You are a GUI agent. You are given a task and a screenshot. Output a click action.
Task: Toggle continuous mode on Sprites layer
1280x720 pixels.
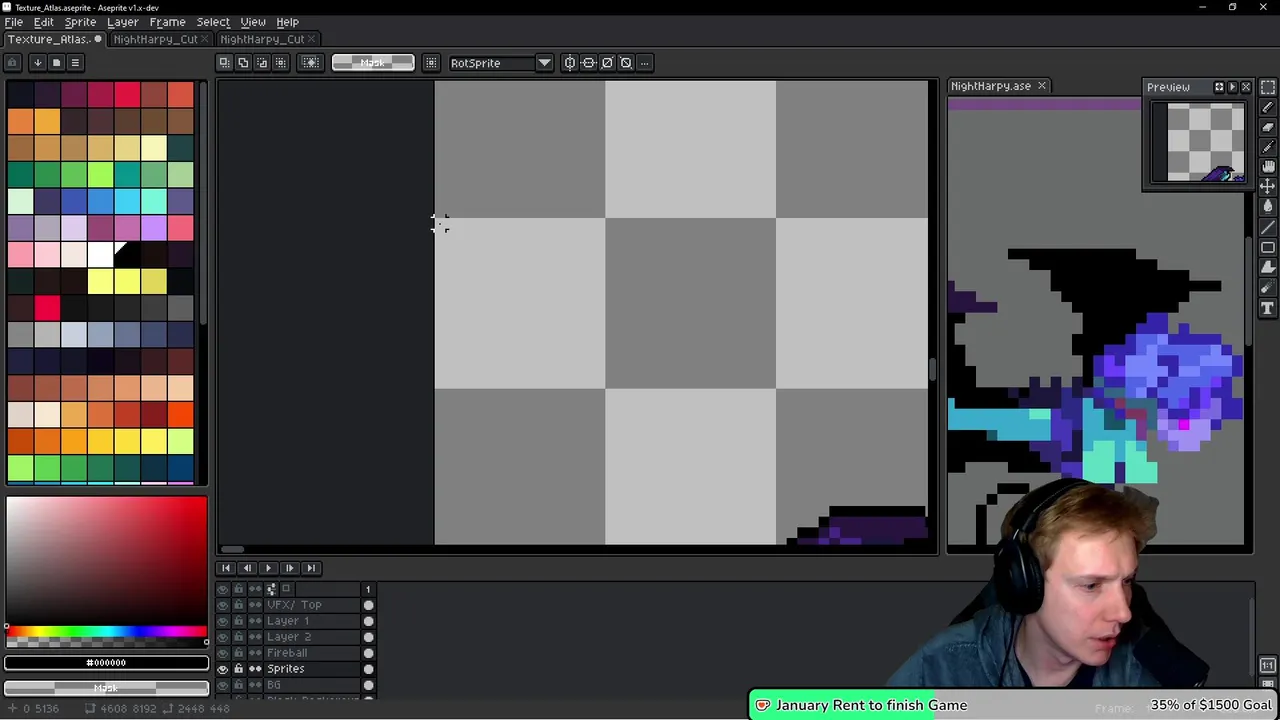pyautogui.click(x=255, y=669)
